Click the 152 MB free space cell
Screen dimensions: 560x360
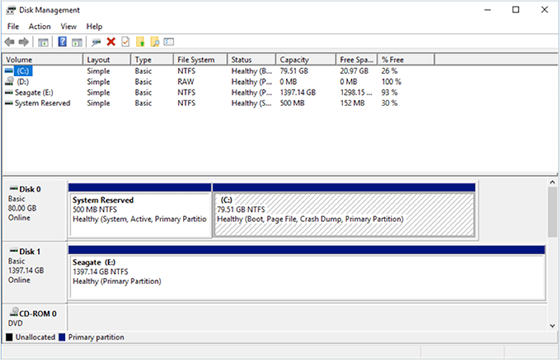click(352, 103)
